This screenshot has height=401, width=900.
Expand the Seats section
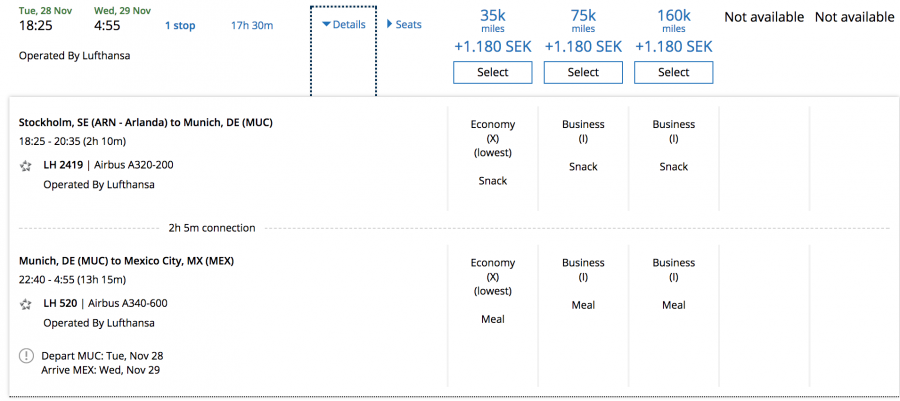click(x=404, y=24)
